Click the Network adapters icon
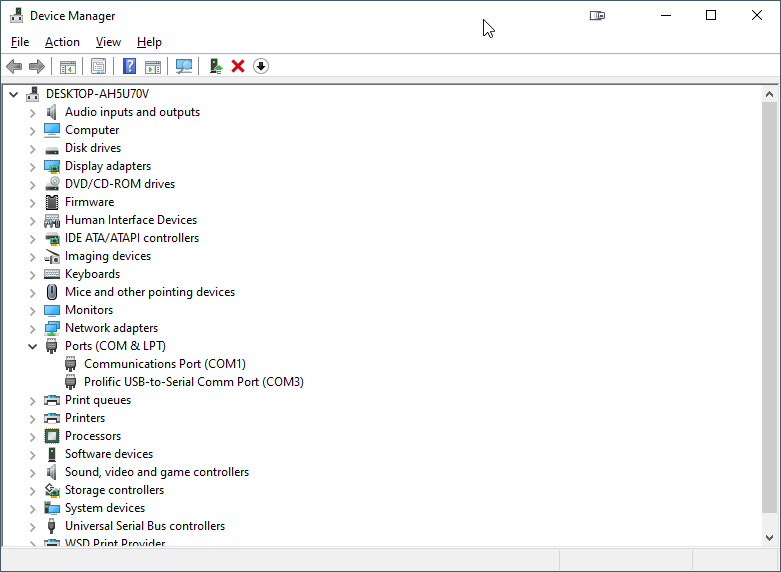Image resolution: width=781 pixels, height=572 pixels. pyautogui.click(x=52, y=328)
